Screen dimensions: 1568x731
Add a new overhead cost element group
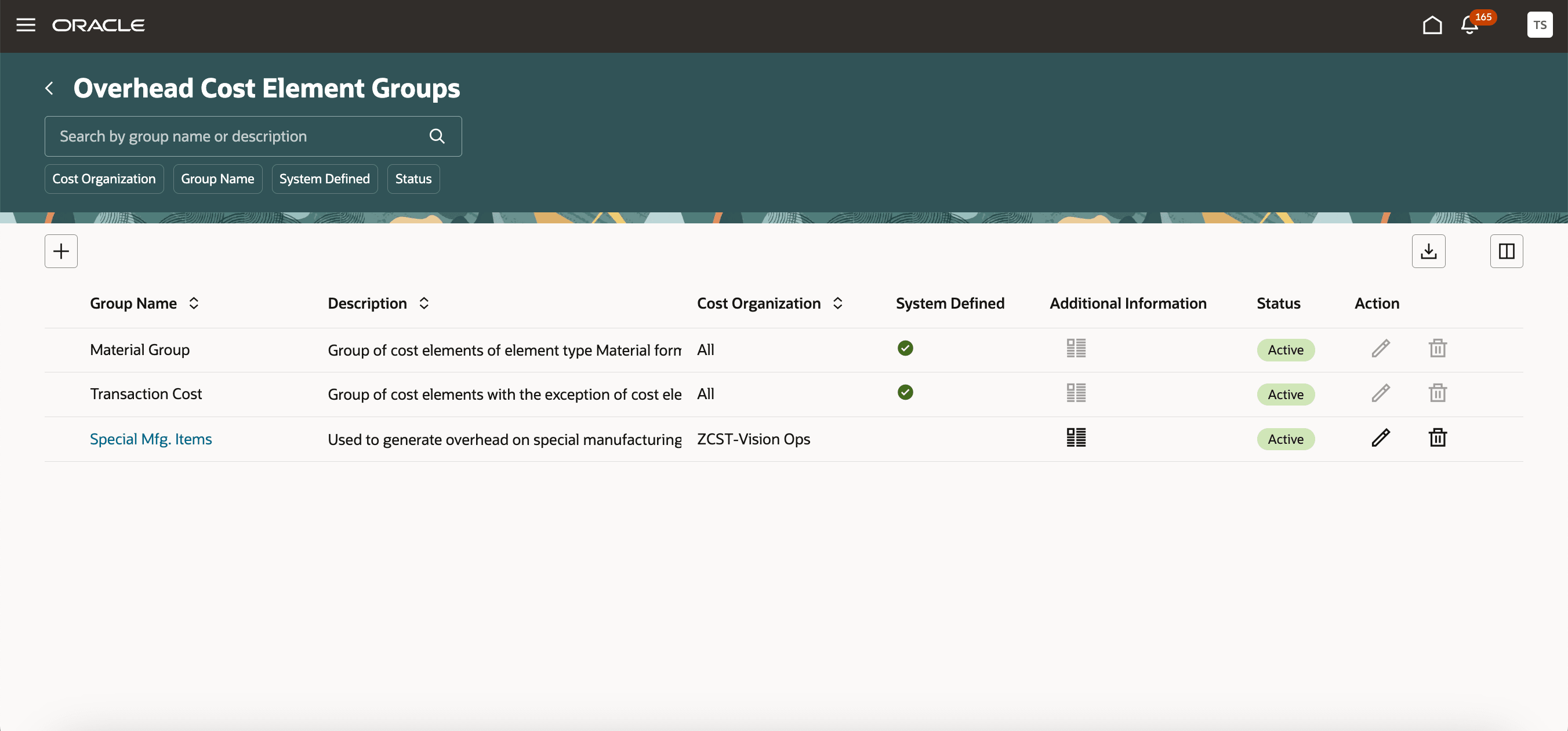tap(61, 251)
